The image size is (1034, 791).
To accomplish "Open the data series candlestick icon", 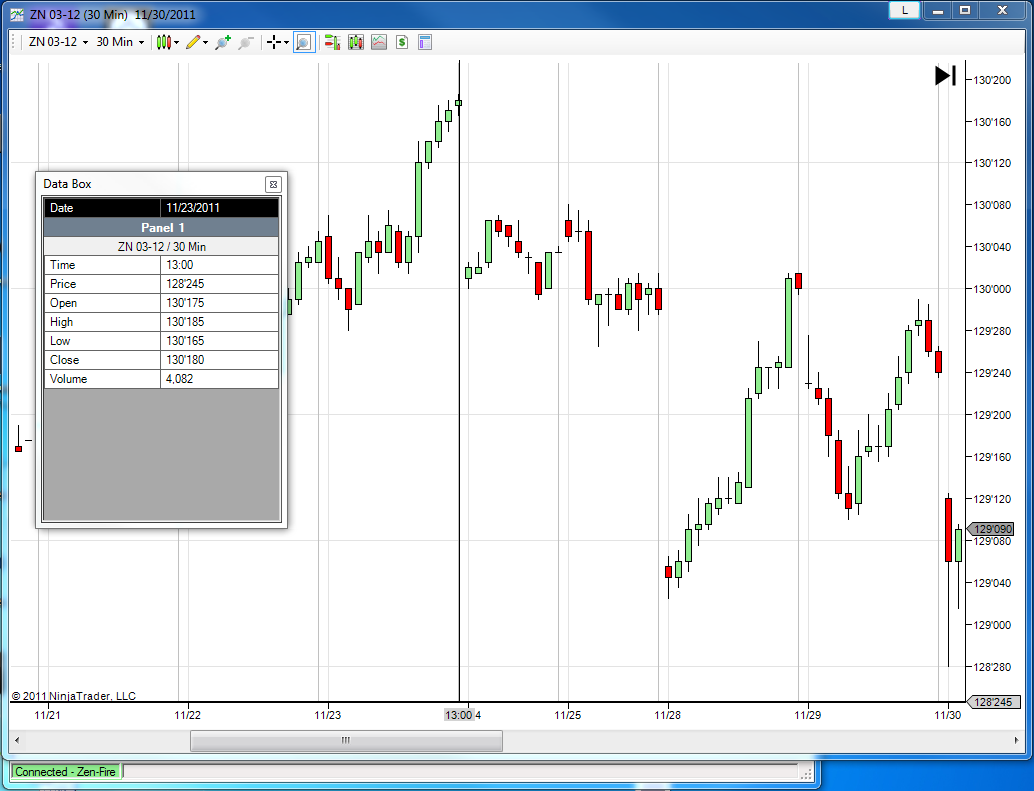I will click(x=356, y=42).
